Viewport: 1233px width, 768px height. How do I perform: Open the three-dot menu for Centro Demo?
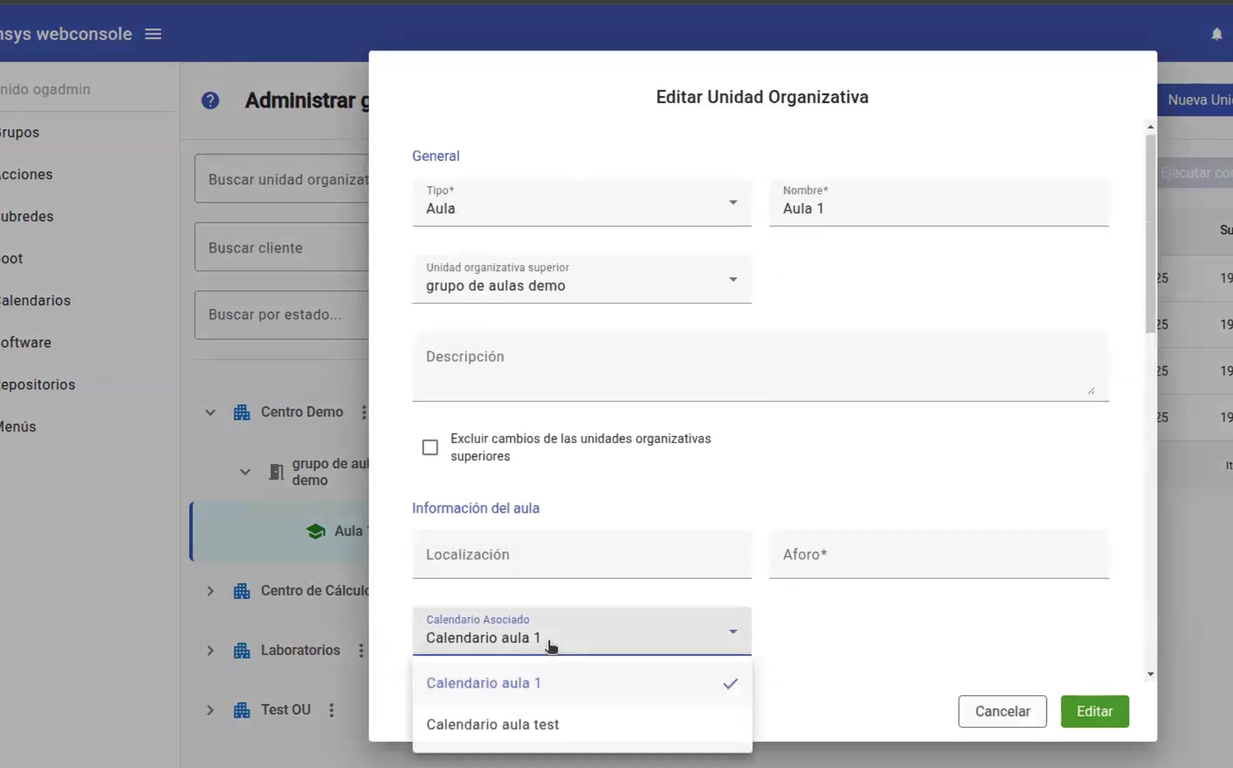tap(363, 412)
